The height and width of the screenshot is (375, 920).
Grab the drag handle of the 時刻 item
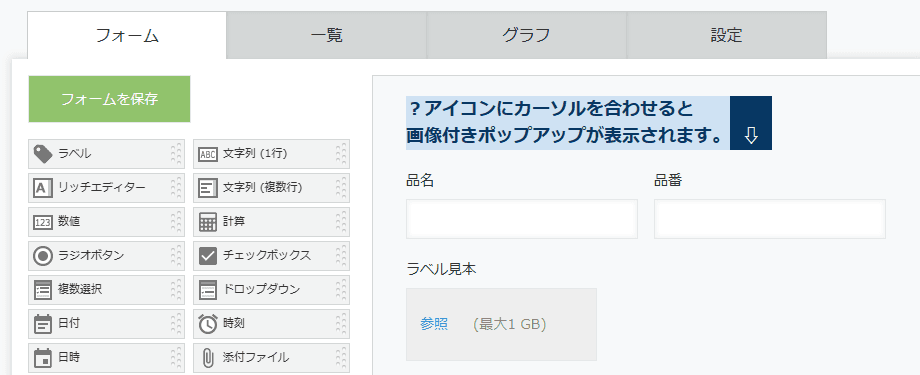pos(340,324)
